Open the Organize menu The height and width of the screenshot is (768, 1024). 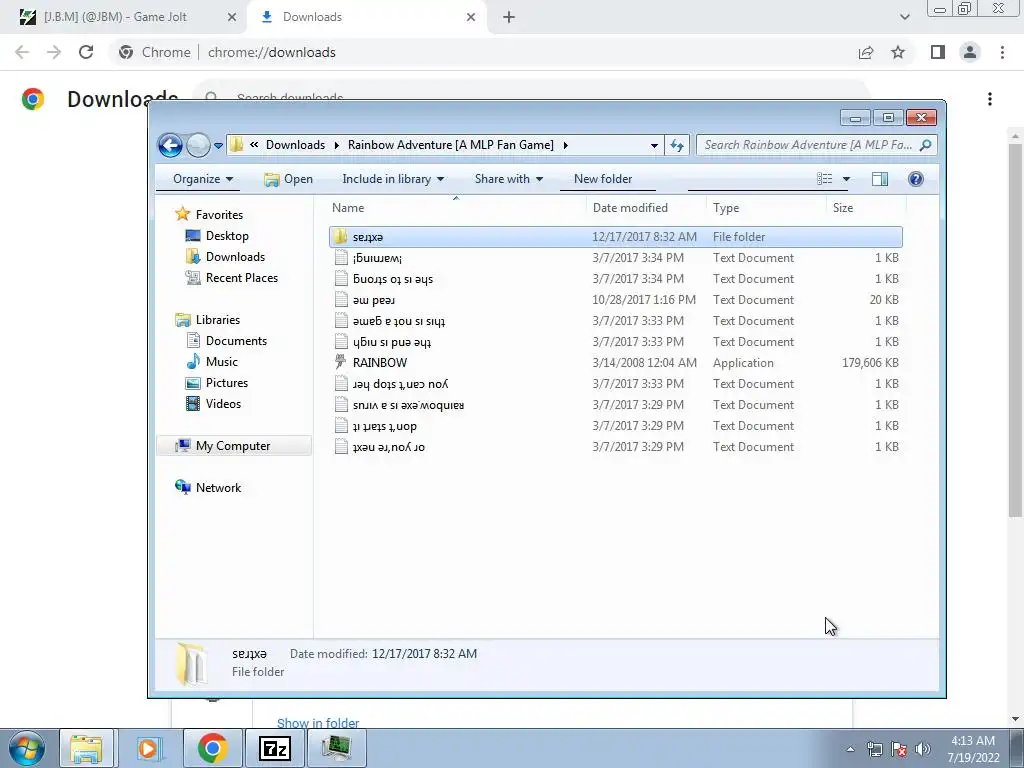[202, 179]
